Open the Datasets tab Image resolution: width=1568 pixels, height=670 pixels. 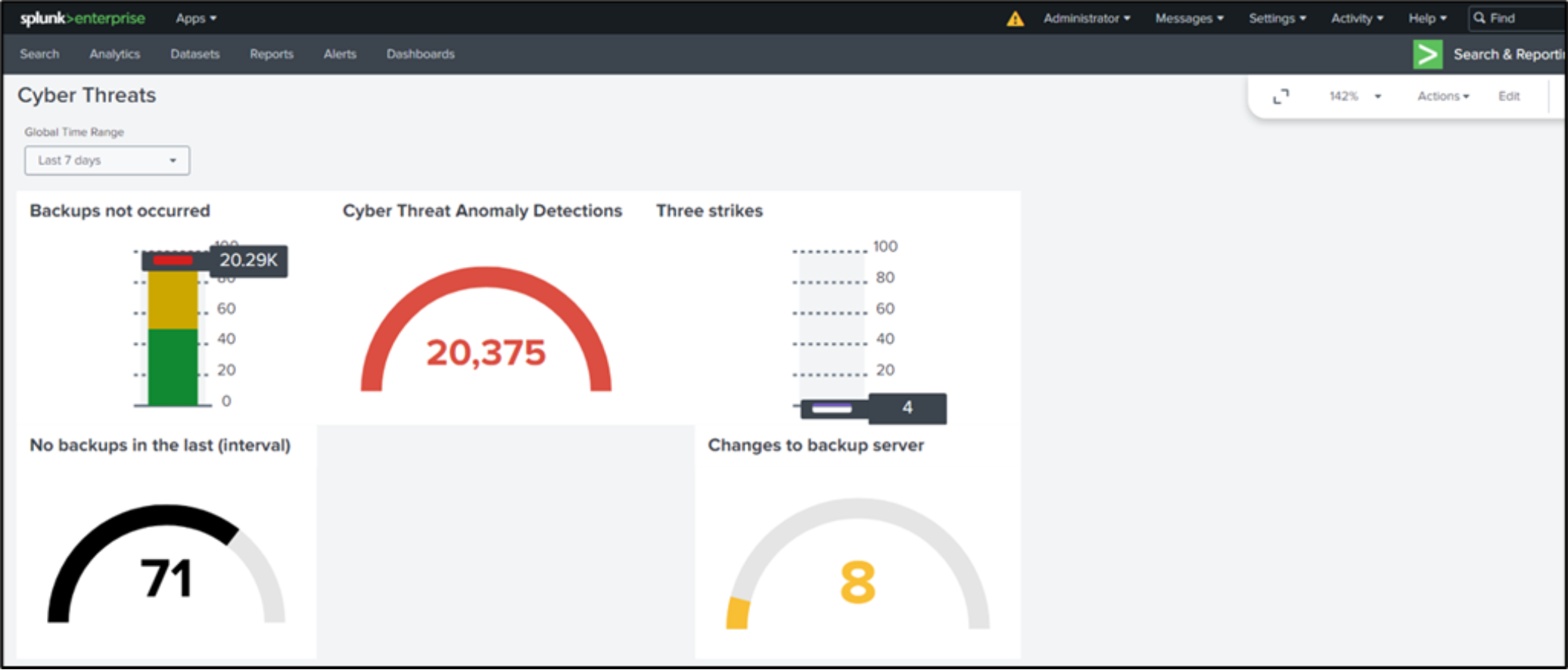(x=194, y=54)
